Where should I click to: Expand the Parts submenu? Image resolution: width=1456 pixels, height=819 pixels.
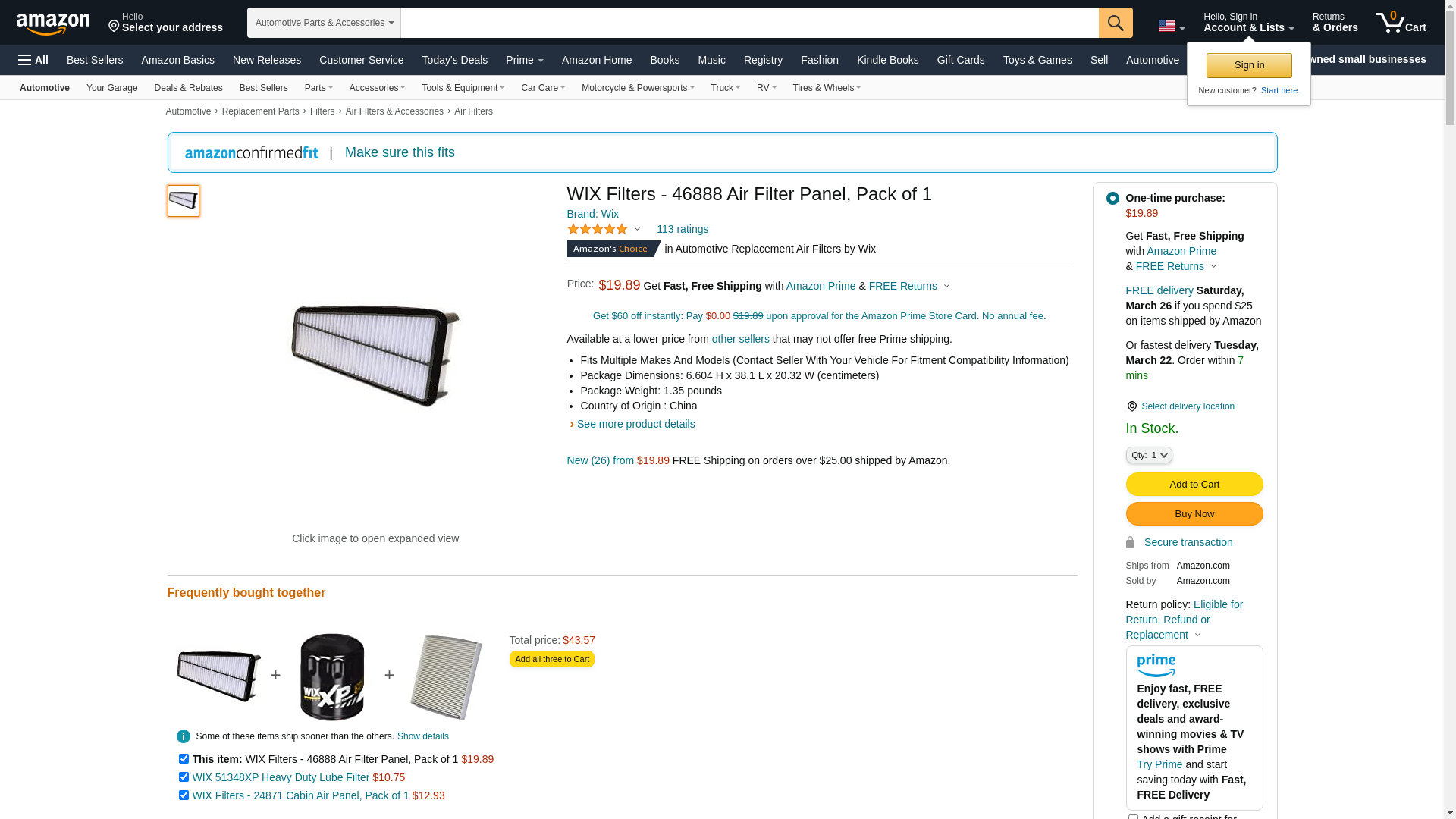[x=318, y=88]
